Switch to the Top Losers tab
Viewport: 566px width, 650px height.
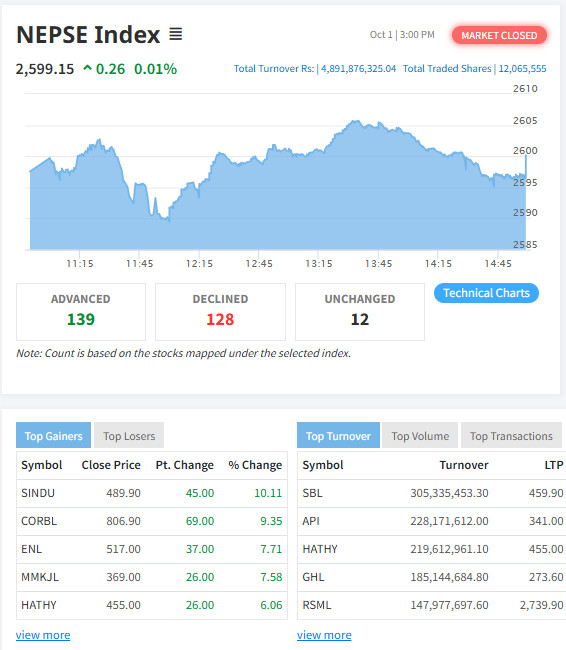pyautogui.click(x=129, y=436)
